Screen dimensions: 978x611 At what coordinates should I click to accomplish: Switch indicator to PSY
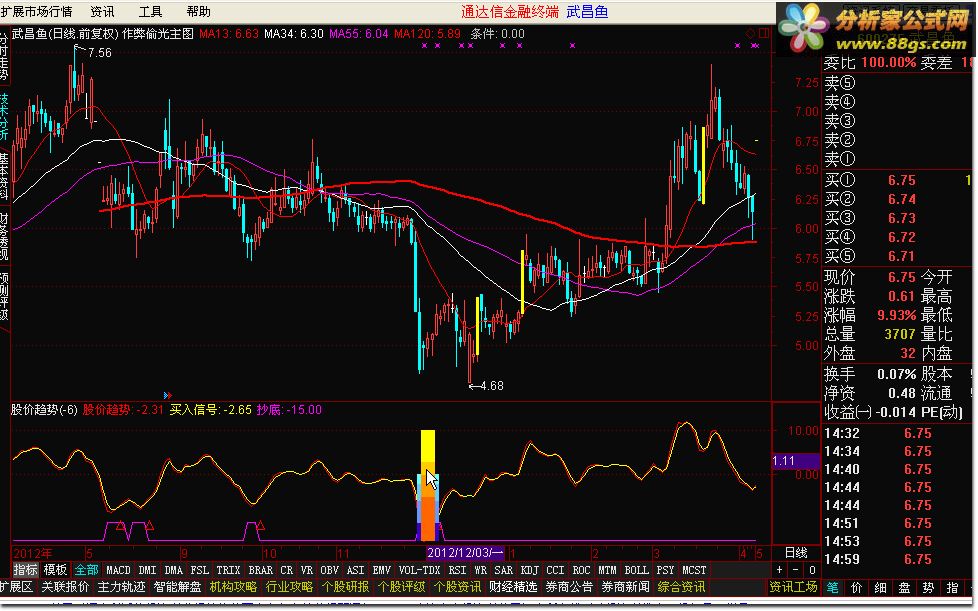(666, 570)
